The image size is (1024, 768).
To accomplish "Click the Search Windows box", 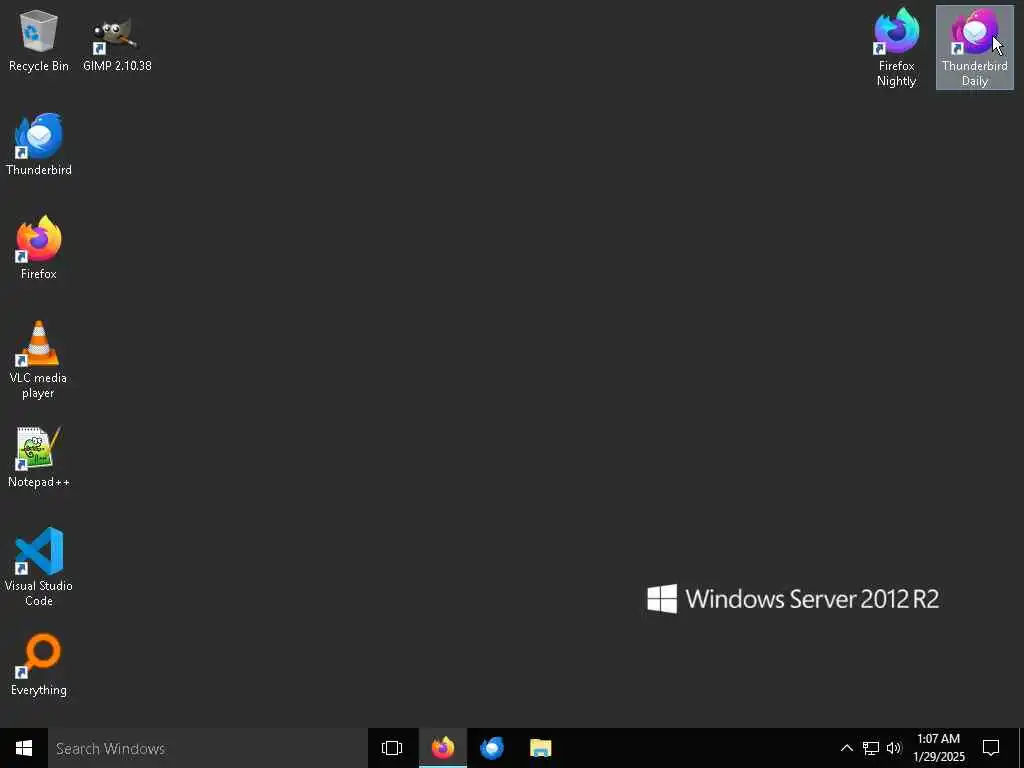I will 208,748.
